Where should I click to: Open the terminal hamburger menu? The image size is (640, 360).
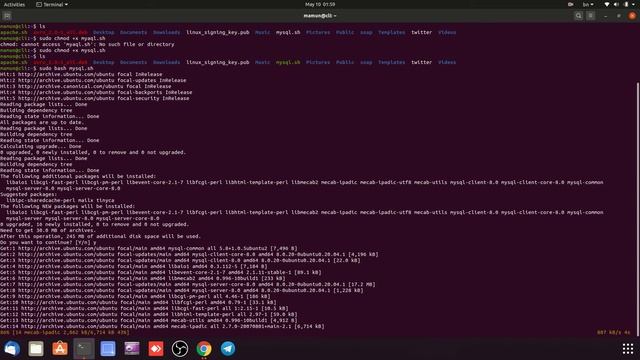tap(591, 16)
